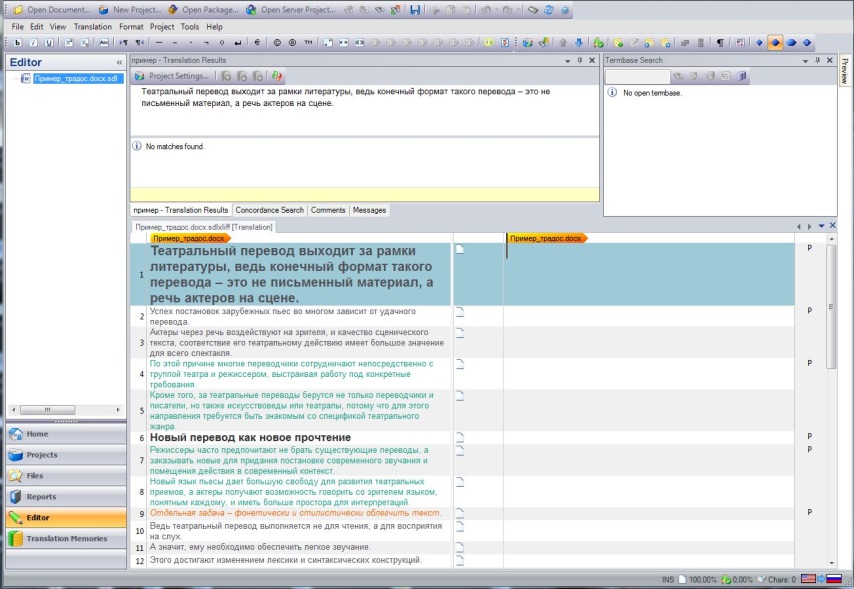The image size is (854, 589).
Task: Click the Save icon in top toolbar
Action: click(414, 10)
